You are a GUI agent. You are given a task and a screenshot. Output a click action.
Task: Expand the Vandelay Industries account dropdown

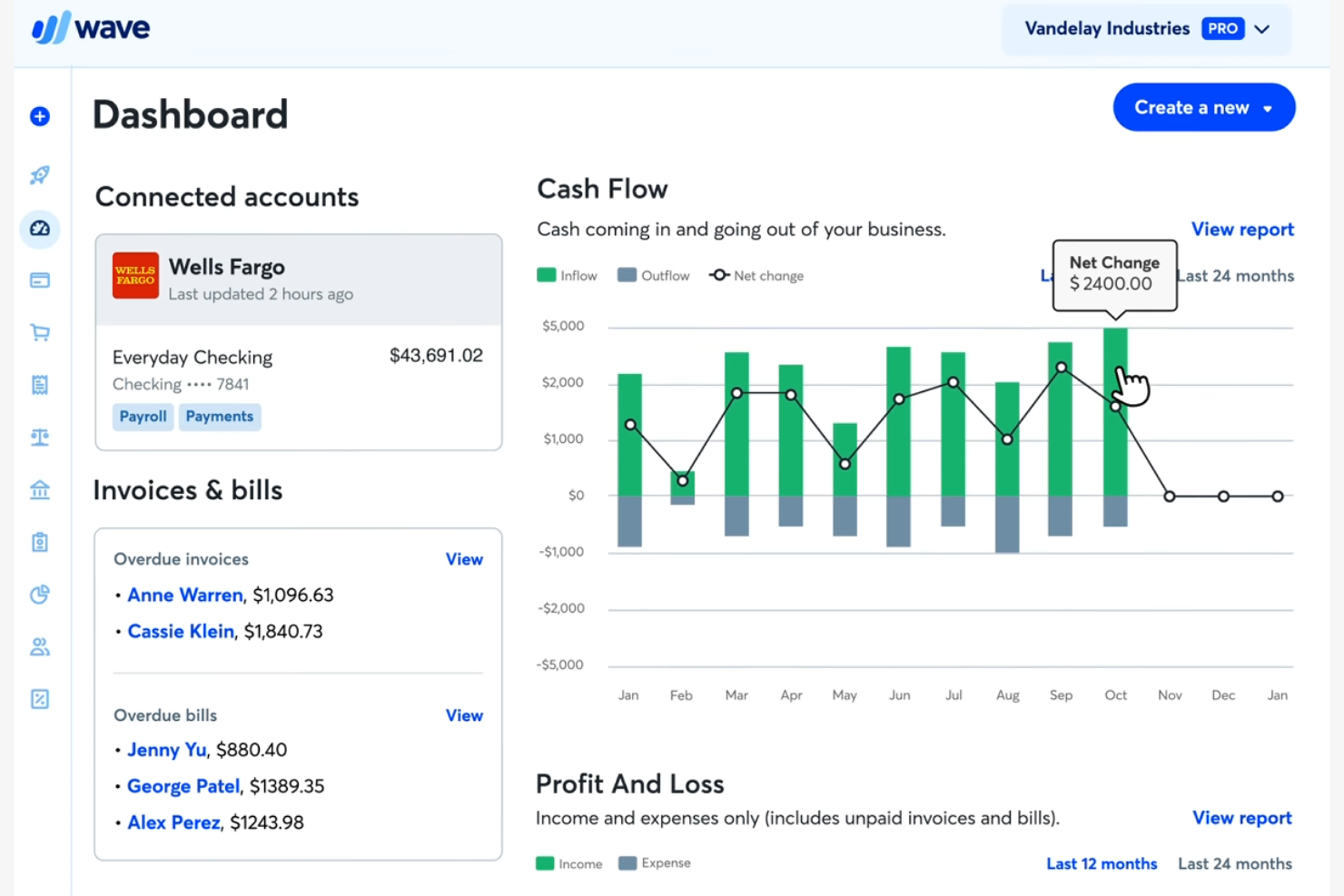[x=1262, y=28]
